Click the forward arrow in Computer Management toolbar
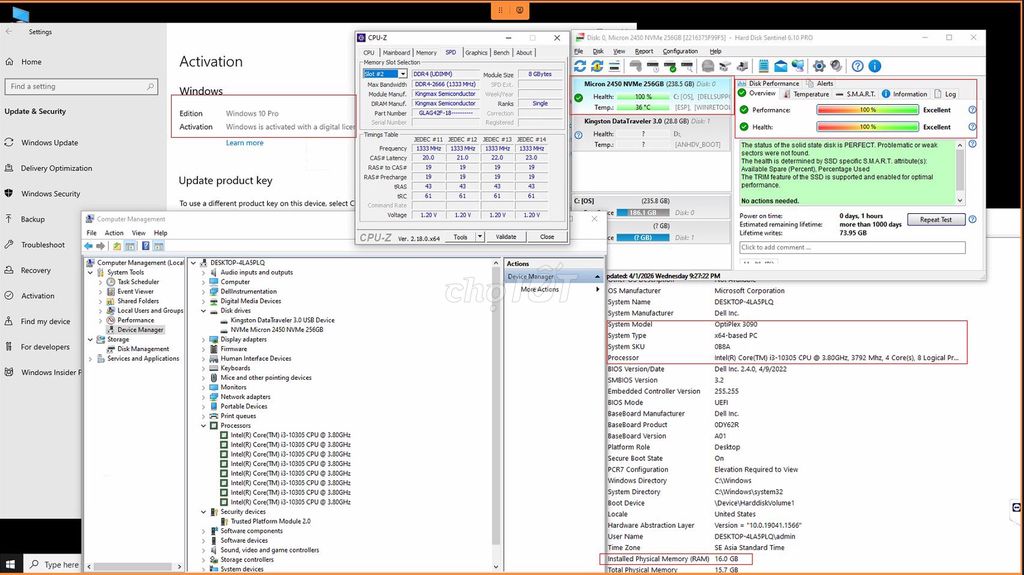This screenshot has height=575, width=1024. [101, 246]
